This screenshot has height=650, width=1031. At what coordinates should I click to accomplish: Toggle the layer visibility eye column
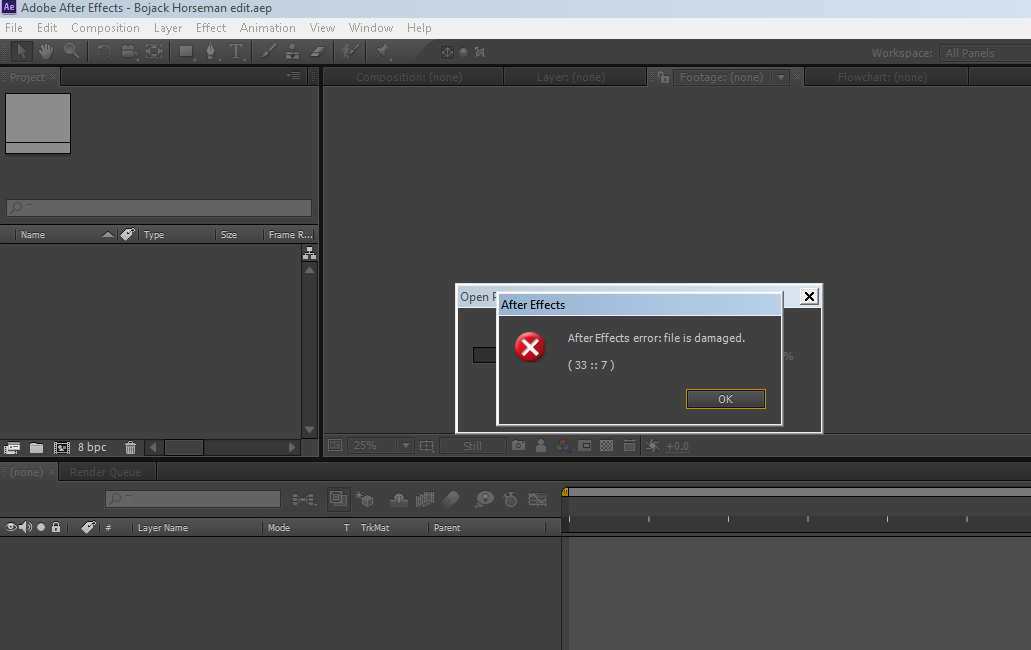point(10,527)
